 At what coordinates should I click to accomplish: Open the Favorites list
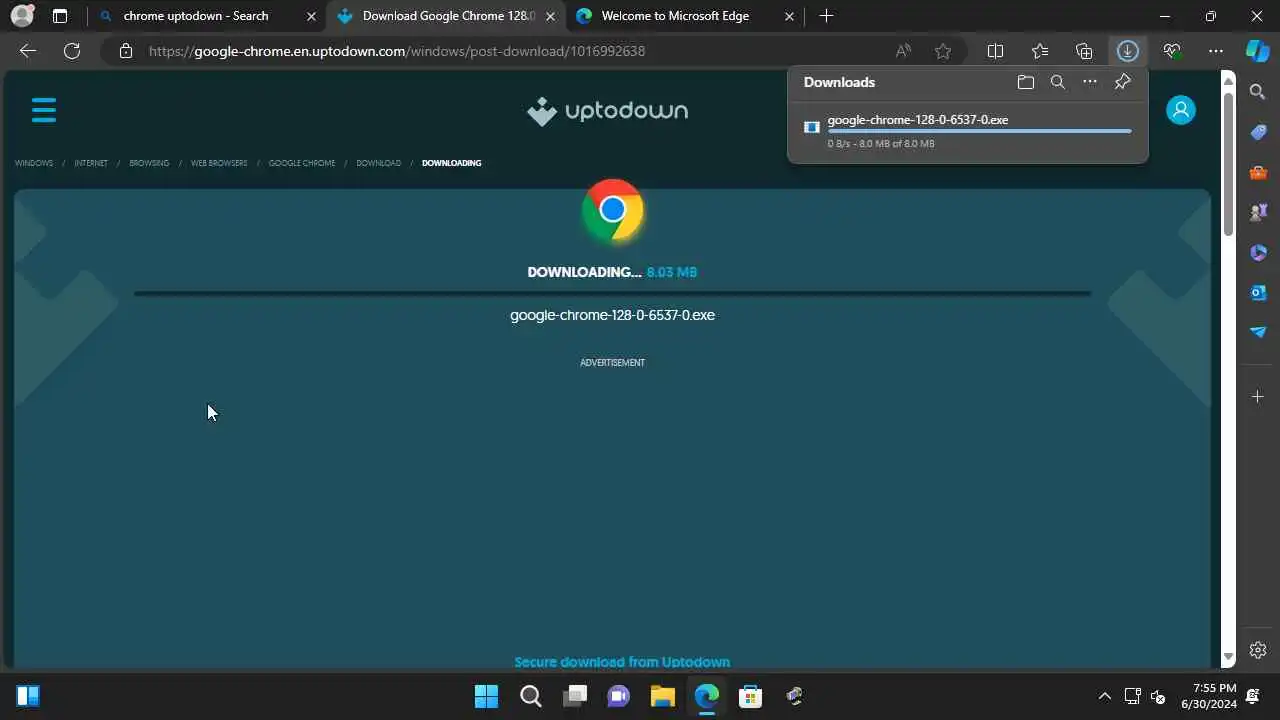[1040, 51]
